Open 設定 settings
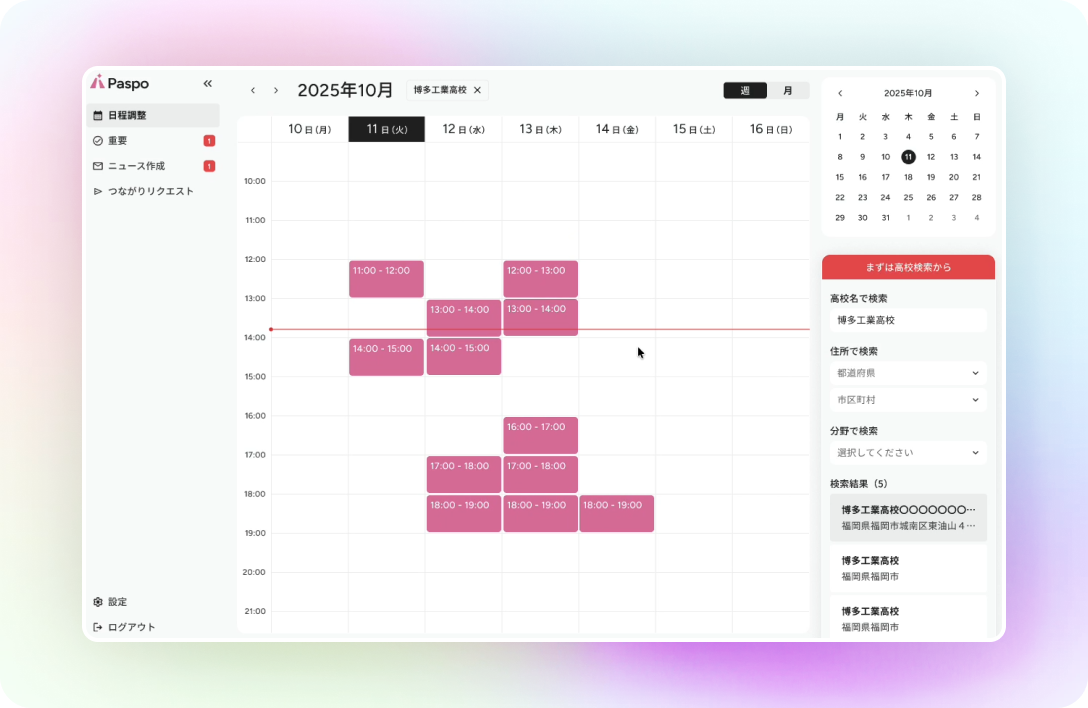Viewport: 1088px width, 708px height. click(x=110, y=602)
